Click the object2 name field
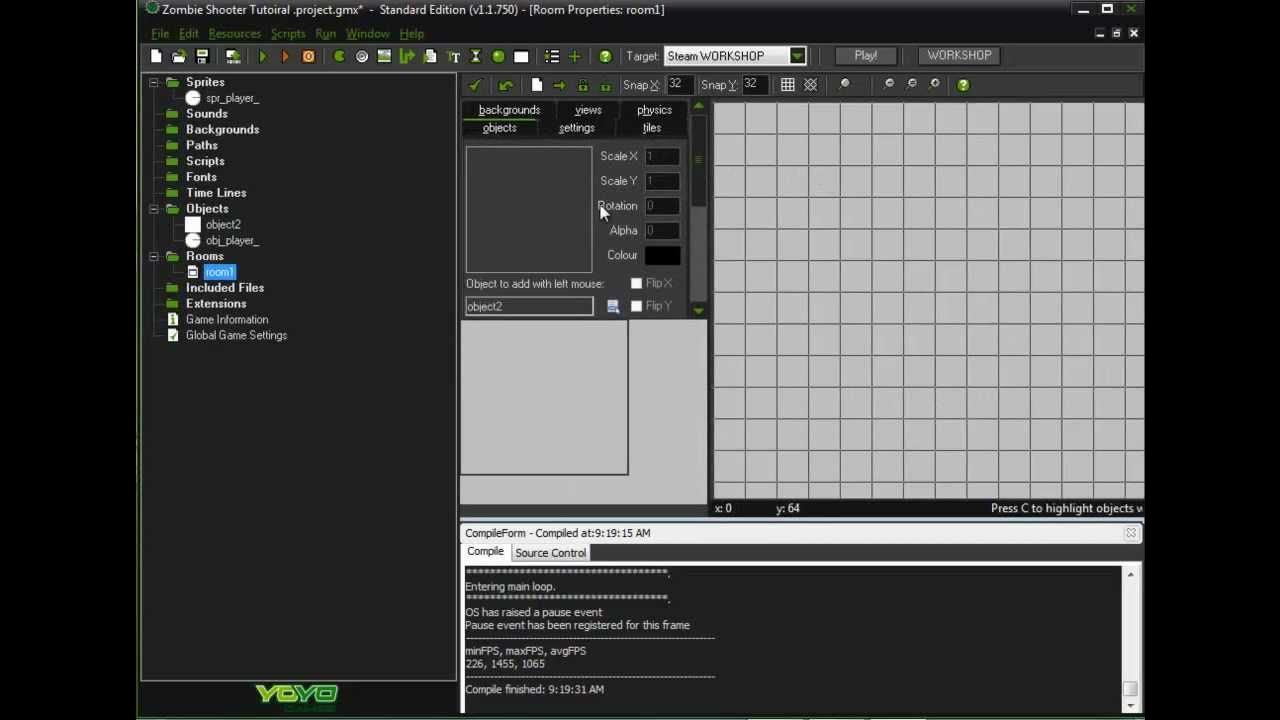This screenshot has width=1280, height=720. (x=529, y=307)
